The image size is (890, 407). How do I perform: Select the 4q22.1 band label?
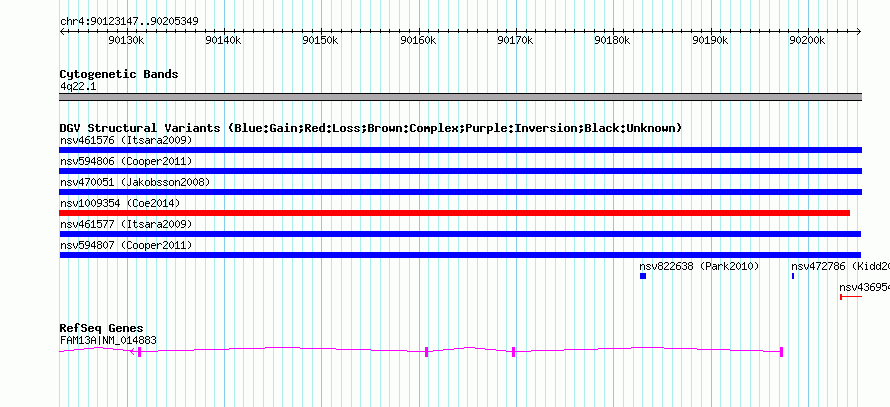pos(78,86)
